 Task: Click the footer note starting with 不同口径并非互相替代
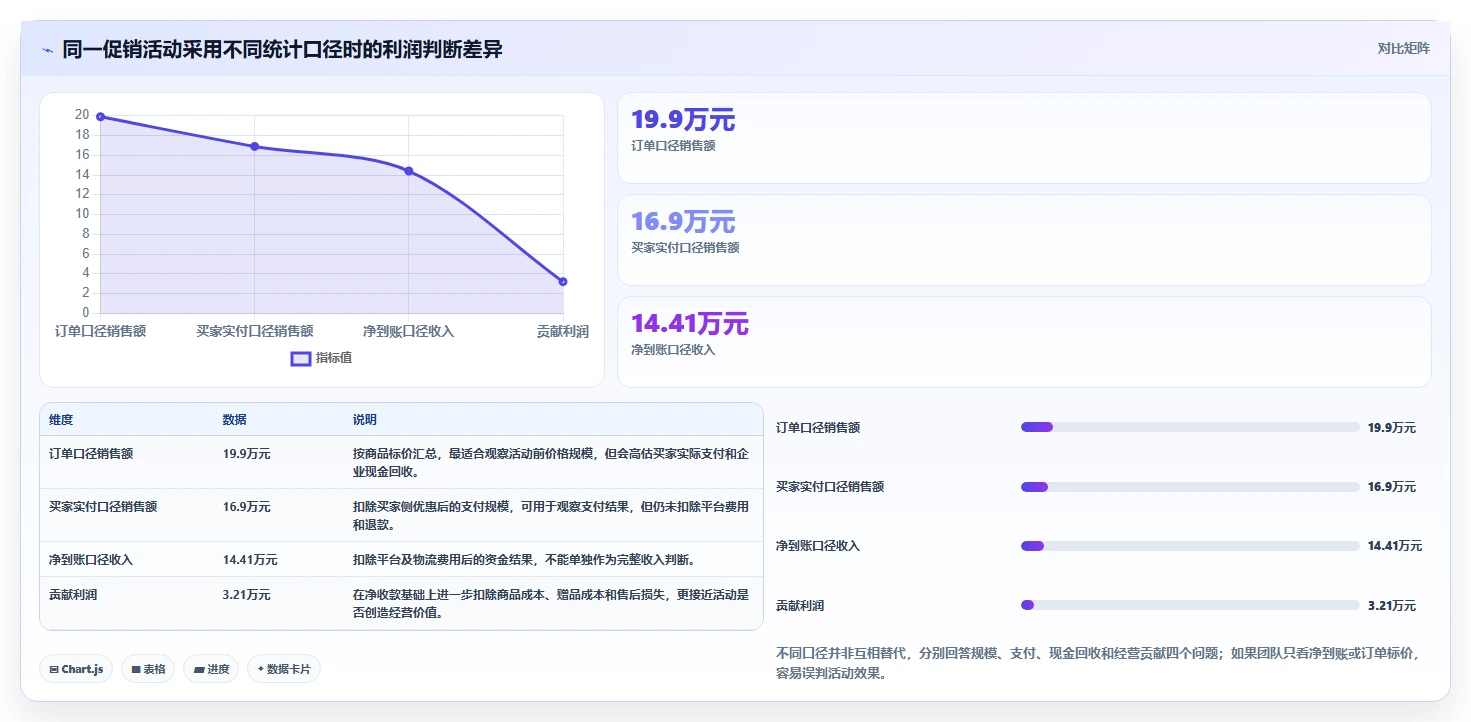tap(1098, 663)
